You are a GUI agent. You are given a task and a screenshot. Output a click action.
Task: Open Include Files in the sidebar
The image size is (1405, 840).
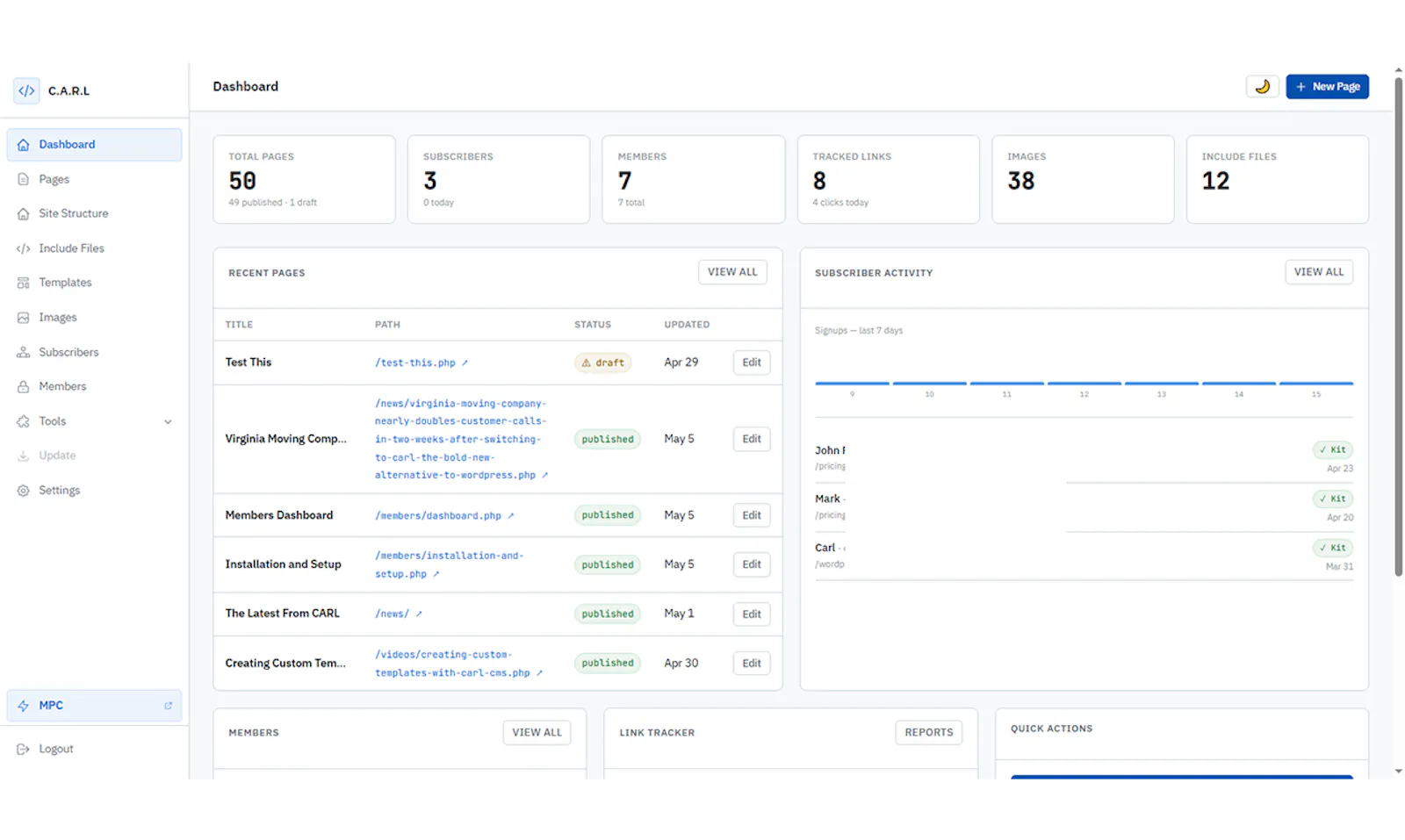pos(94,248)
